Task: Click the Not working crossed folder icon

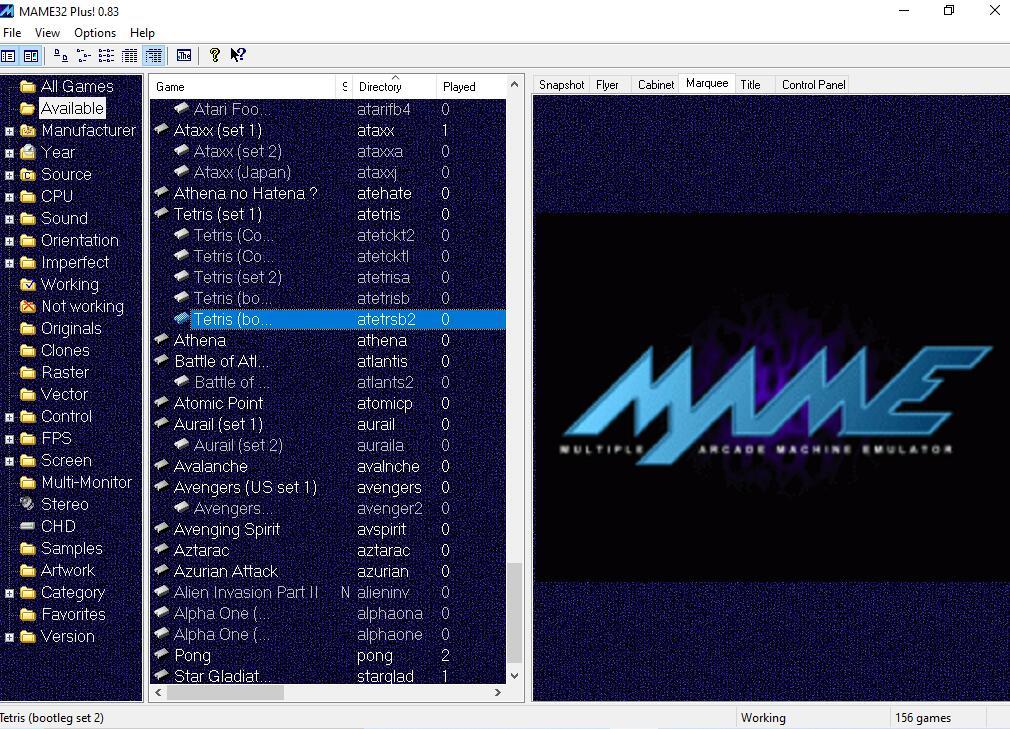Action: [28, 306]
